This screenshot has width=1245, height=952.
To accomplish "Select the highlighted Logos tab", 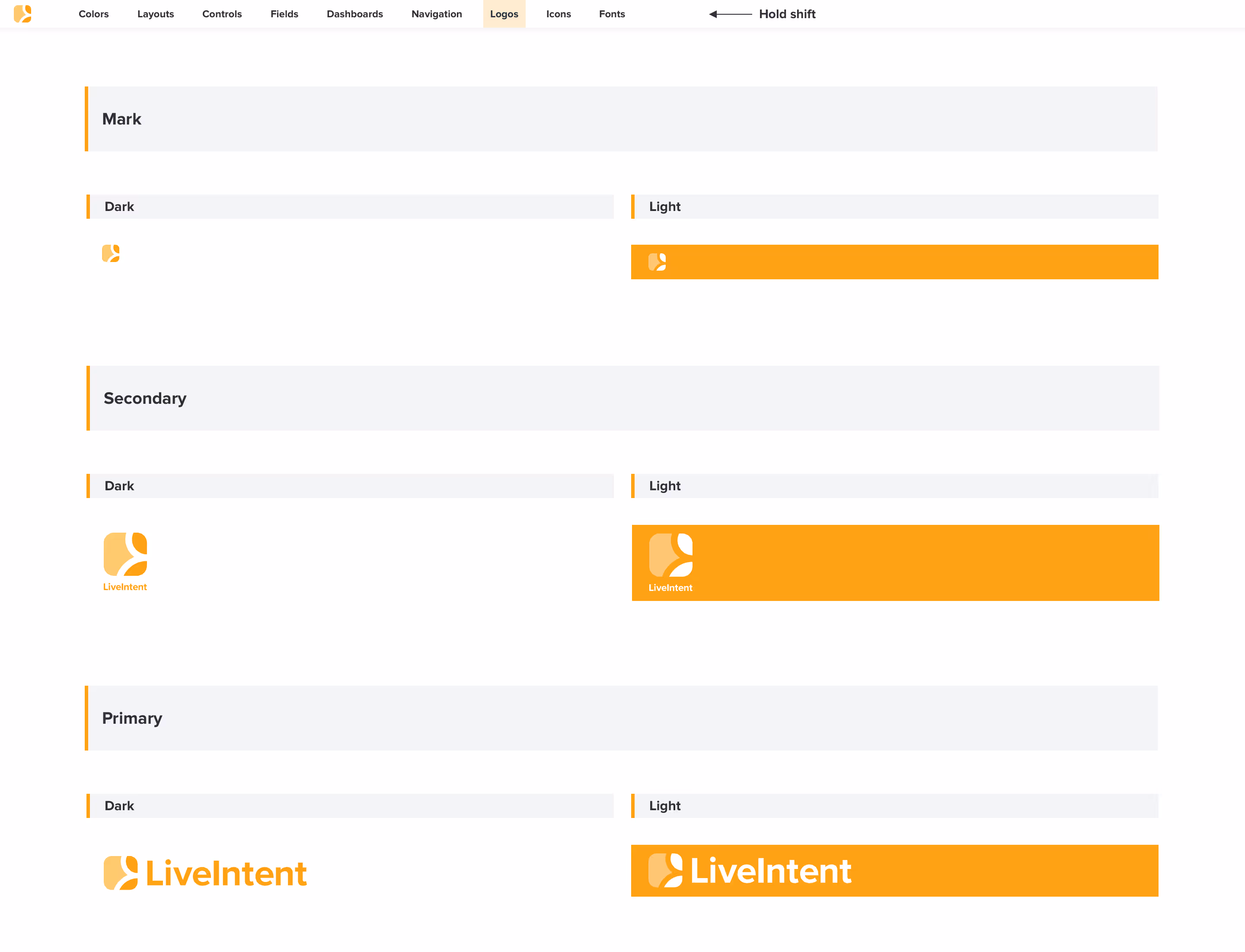I will point(504,13).
